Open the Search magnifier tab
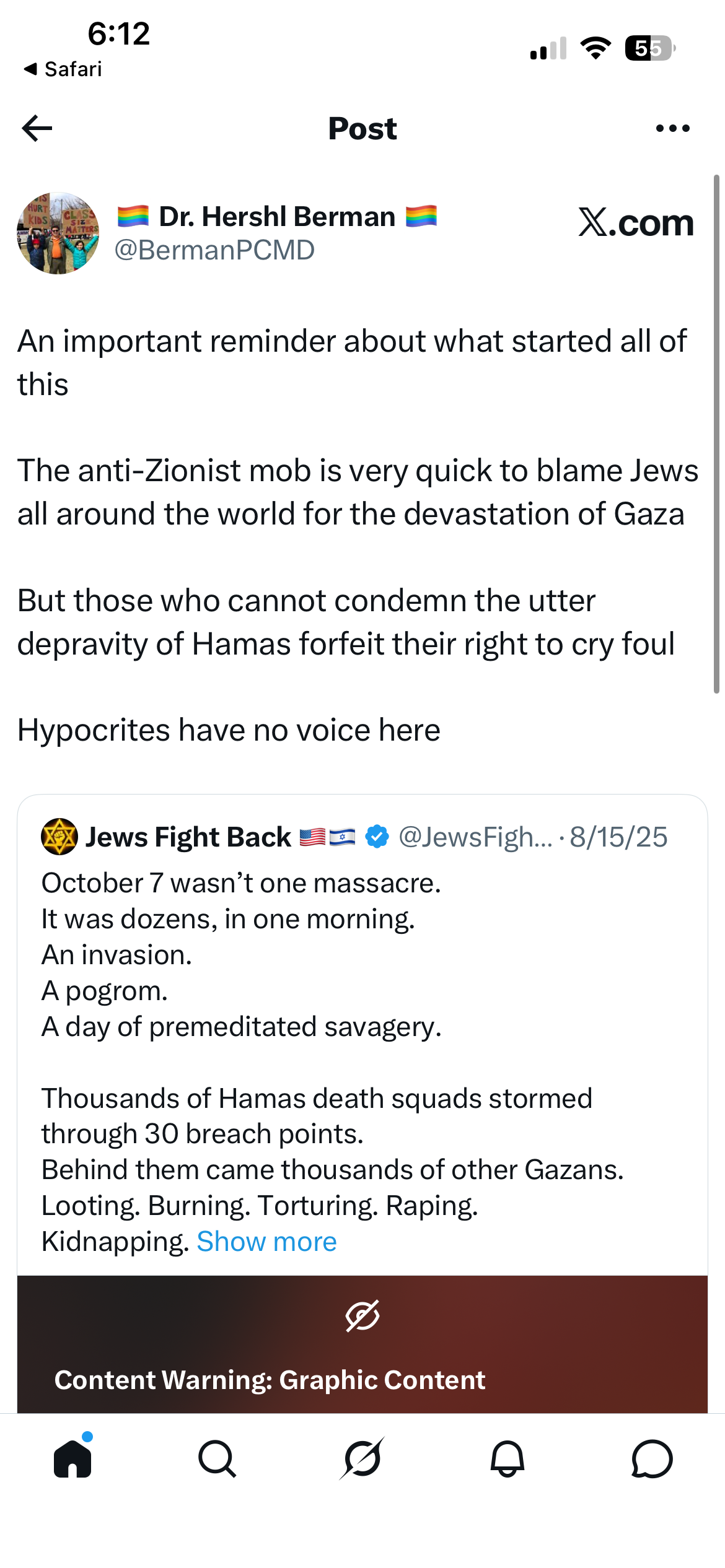Image resolution: width=725 pixels, height=1568 pixels. (217, 1458)
